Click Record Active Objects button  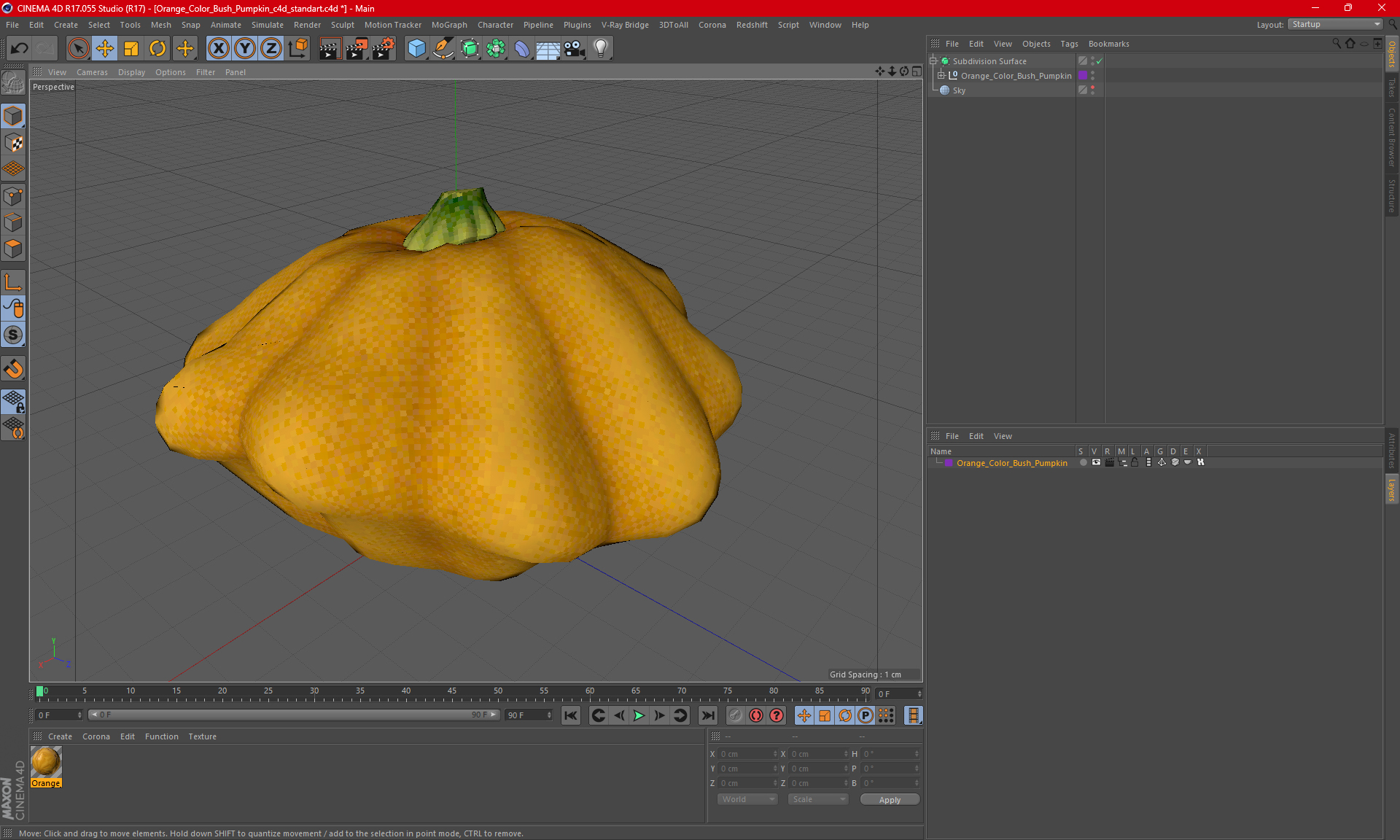[735, 715]
